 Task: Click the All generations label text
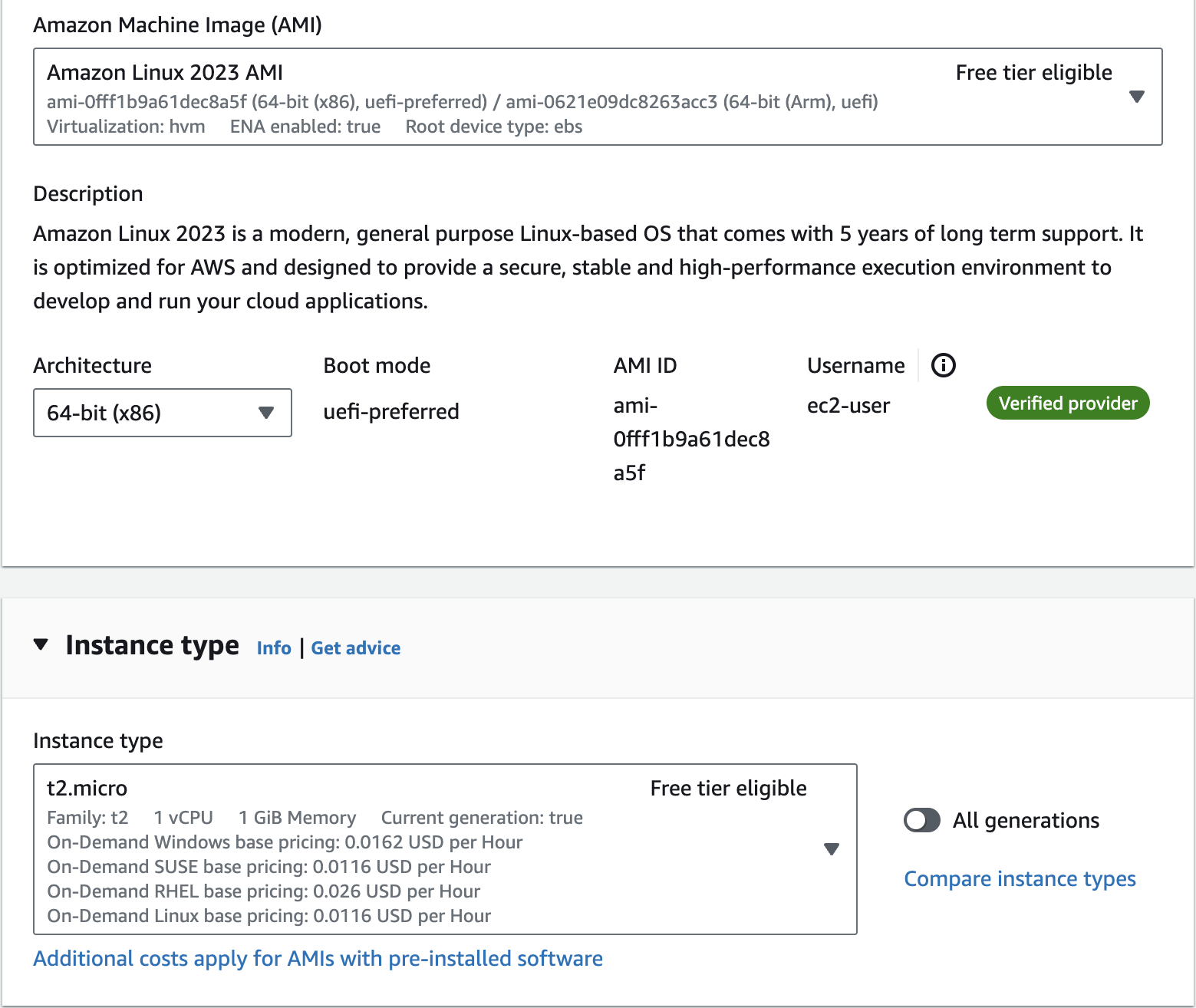pos(1026,820)
